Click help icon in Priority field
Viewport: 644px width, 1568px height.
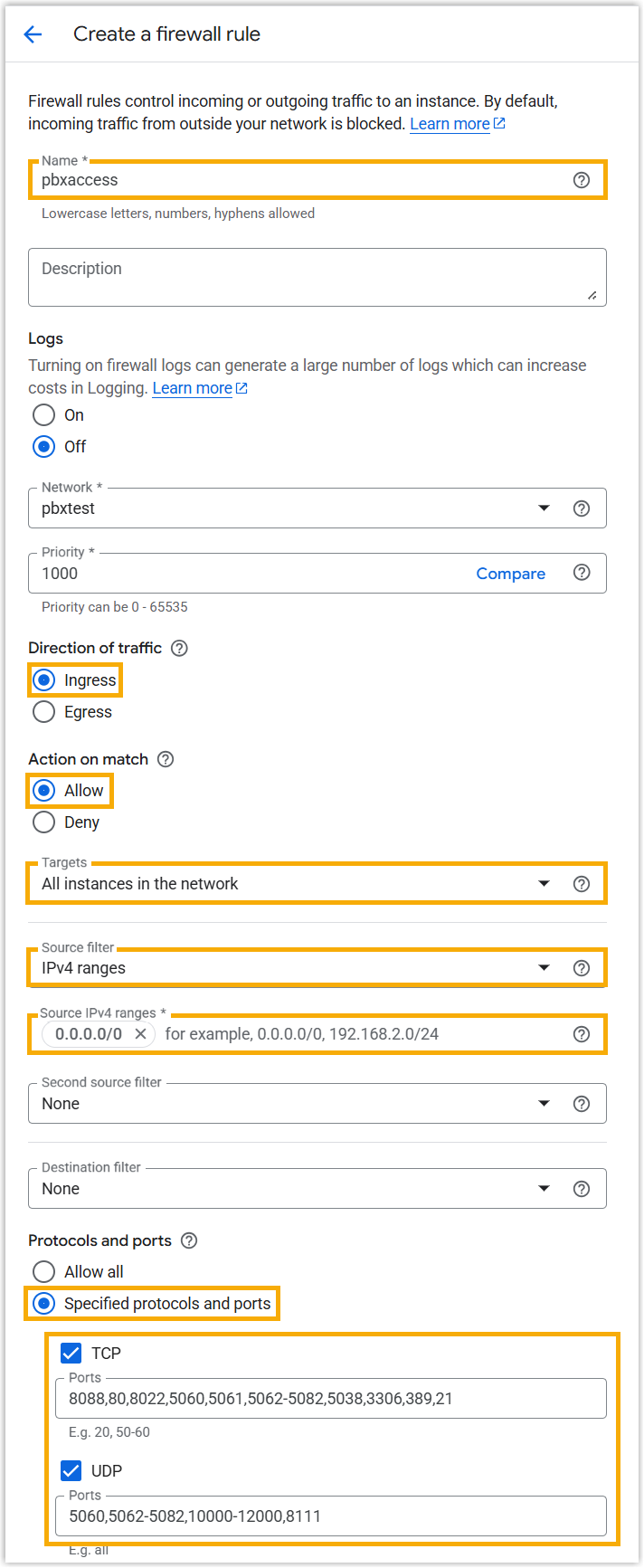(x=582, y=573)
